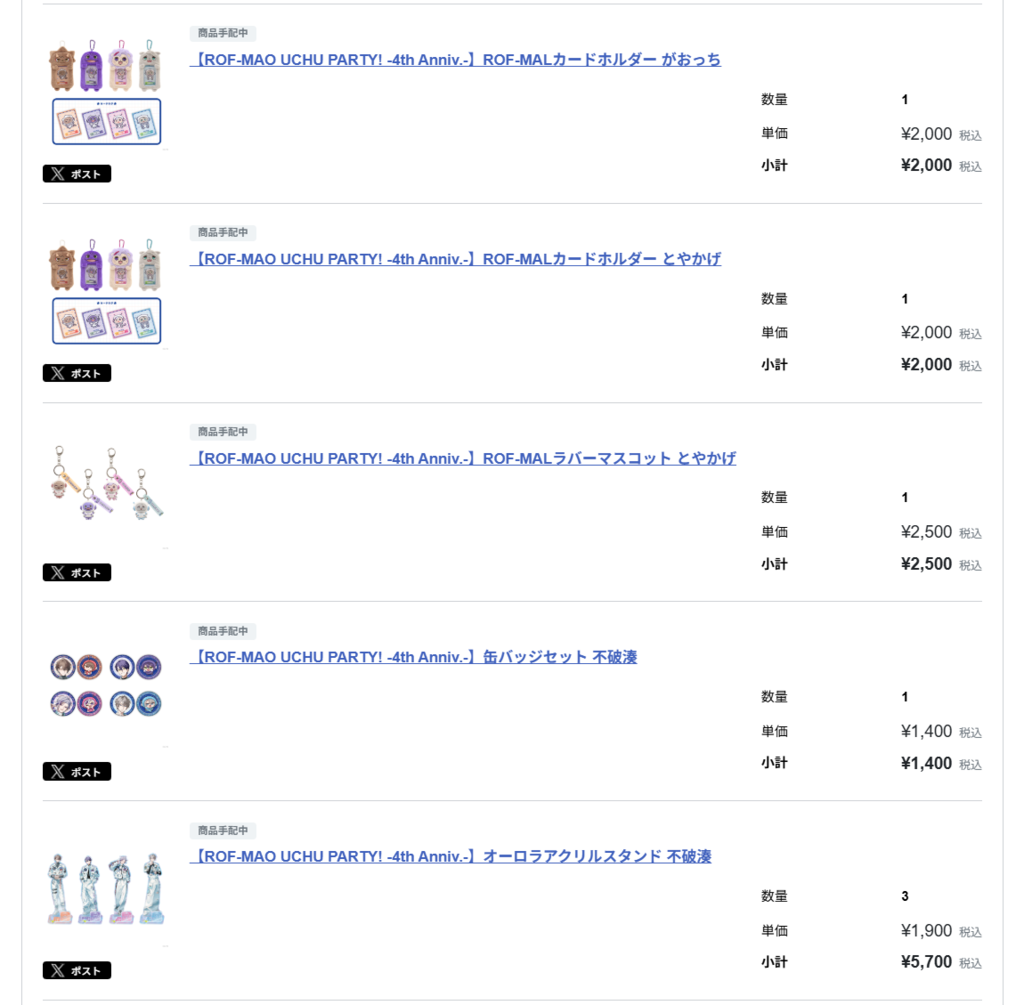Image resolution: width=1024 pixels, height=1005 pixels.
Task: Open the can badge set thumbnail image
Action: (106, 685)
